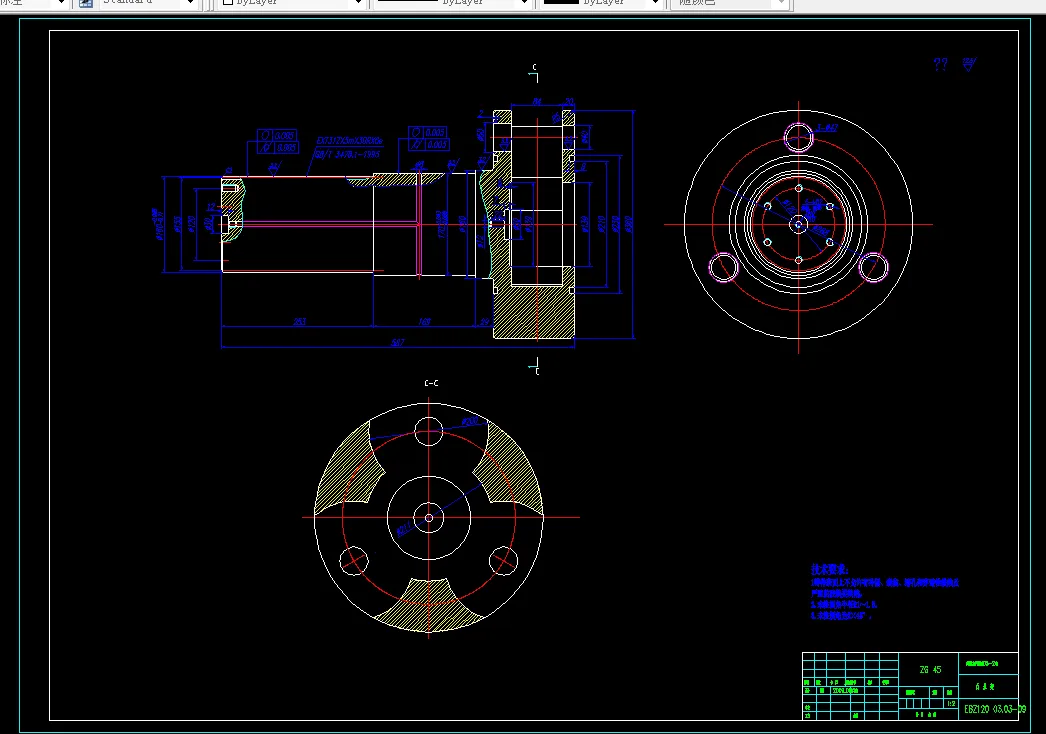Screen dimensions: 1046x734
Task: Click the center hole of section C-C
Action: [429, 517]
